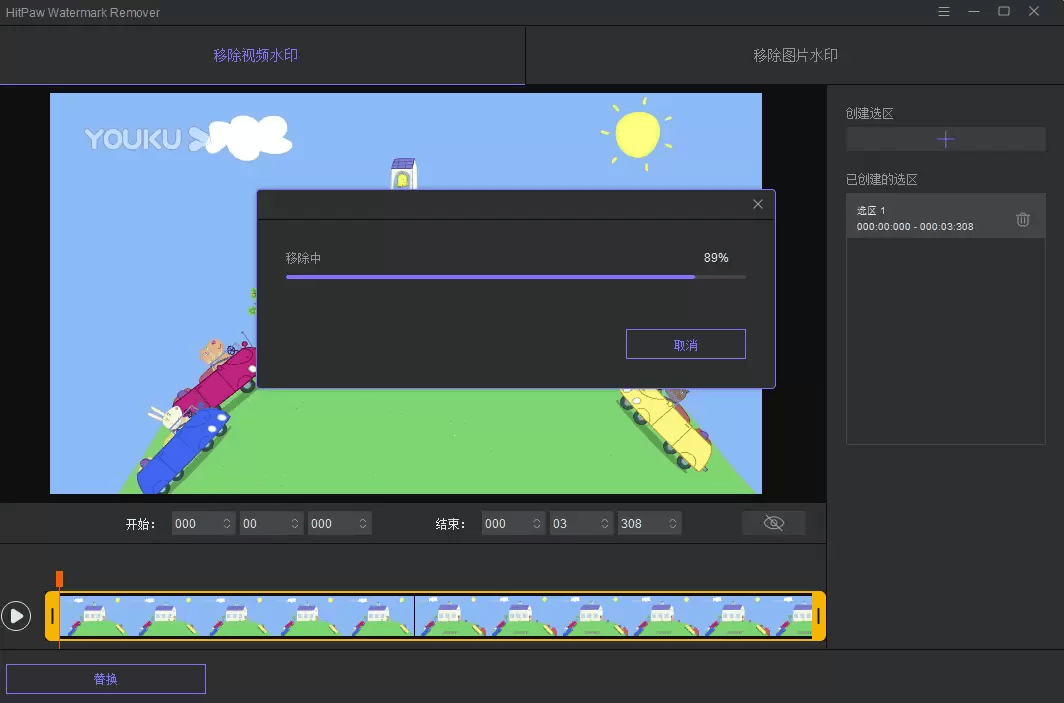This screenshot has height=703, width=1064.
Task: Toggle the eye-slash preview visibility button
Action: 774,523
